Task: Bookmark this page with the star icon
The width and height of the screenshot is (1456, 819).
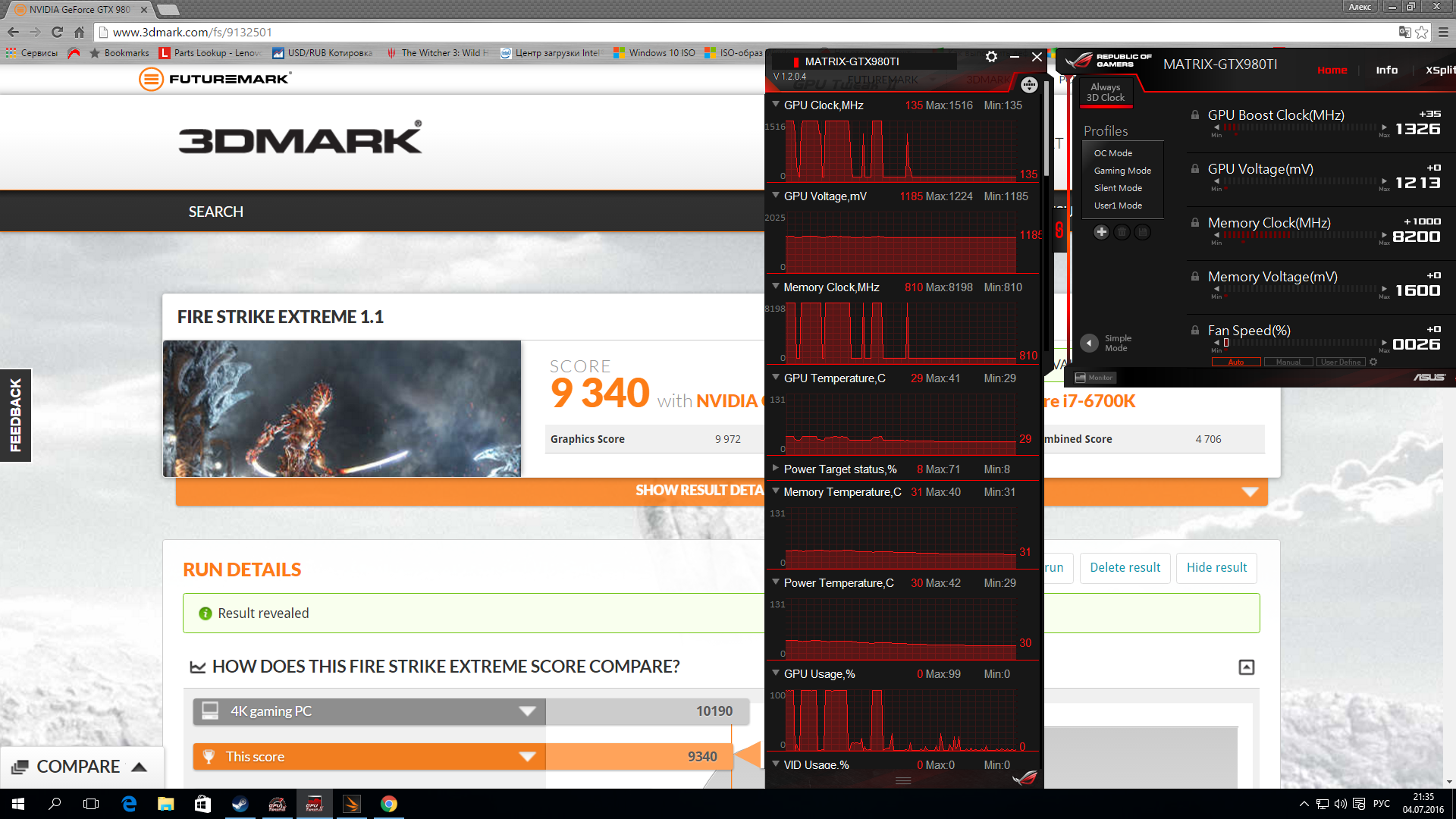Action: [x=1422, y=32]
